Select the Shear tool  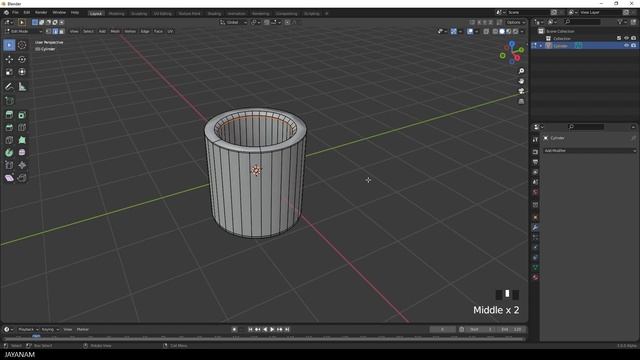click(x=9, y=178)
